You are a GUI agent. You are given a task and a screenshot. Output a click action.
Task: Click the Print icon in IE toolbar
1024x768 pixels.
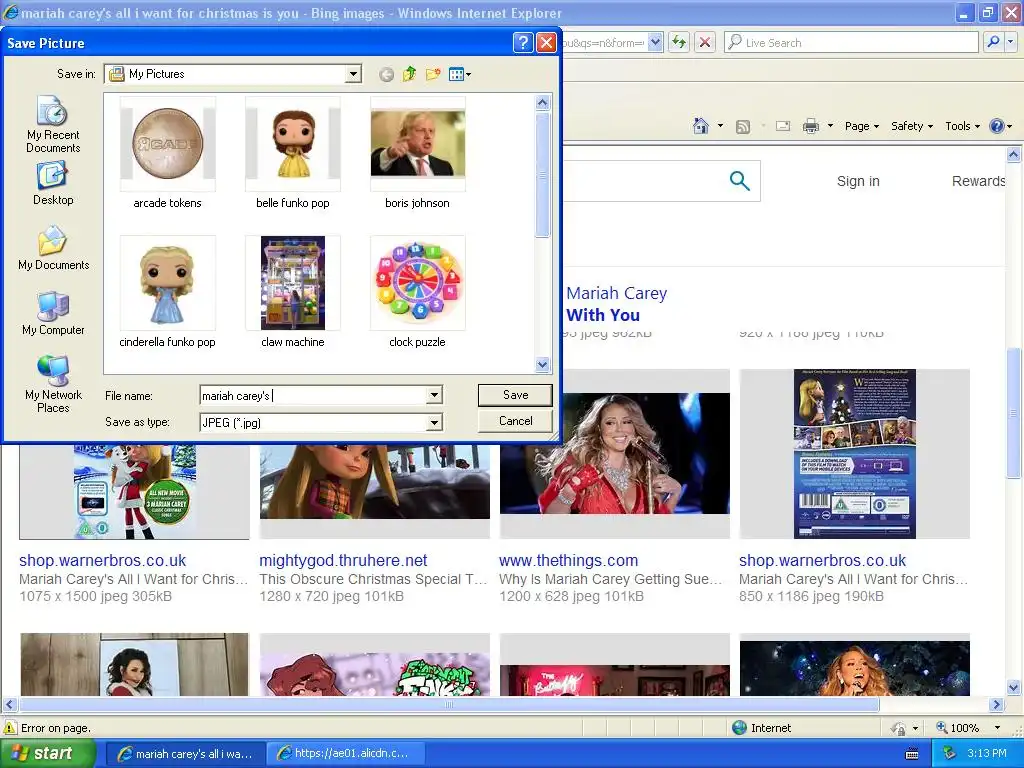tap(810, 126)
